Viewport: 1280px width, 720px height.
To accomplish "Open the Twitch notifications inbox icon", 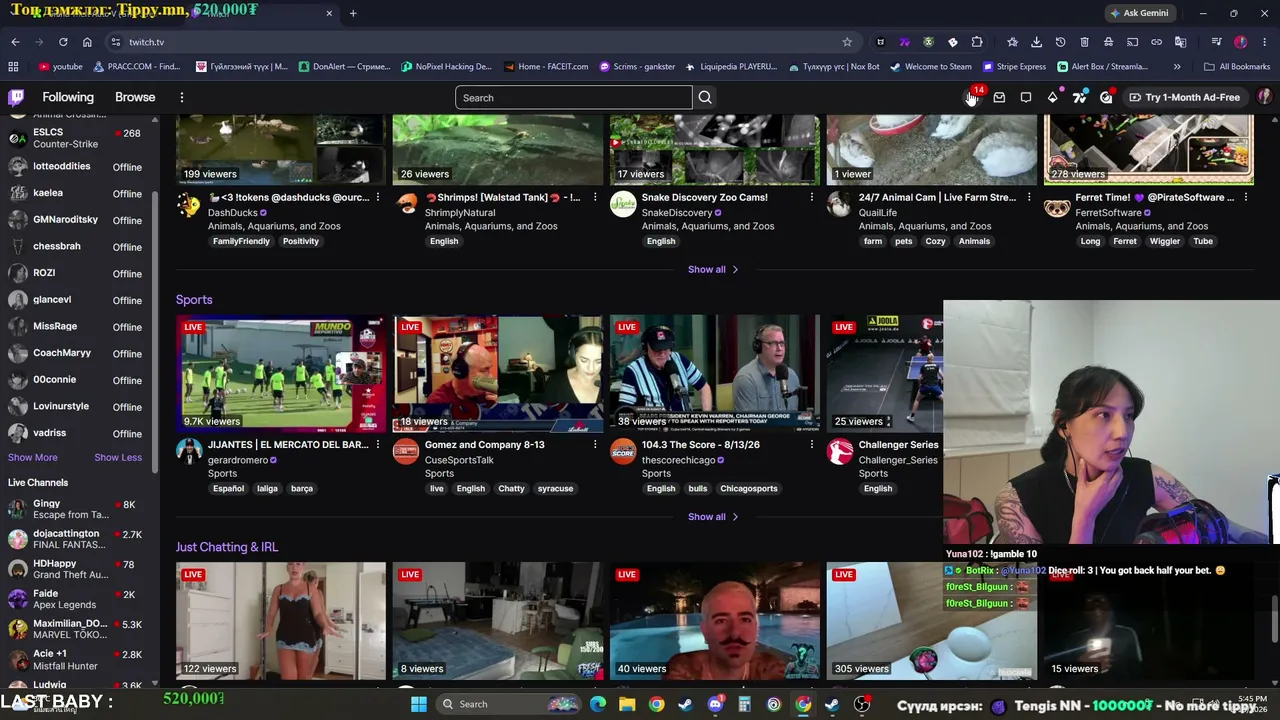I will (x=999, y=97).
